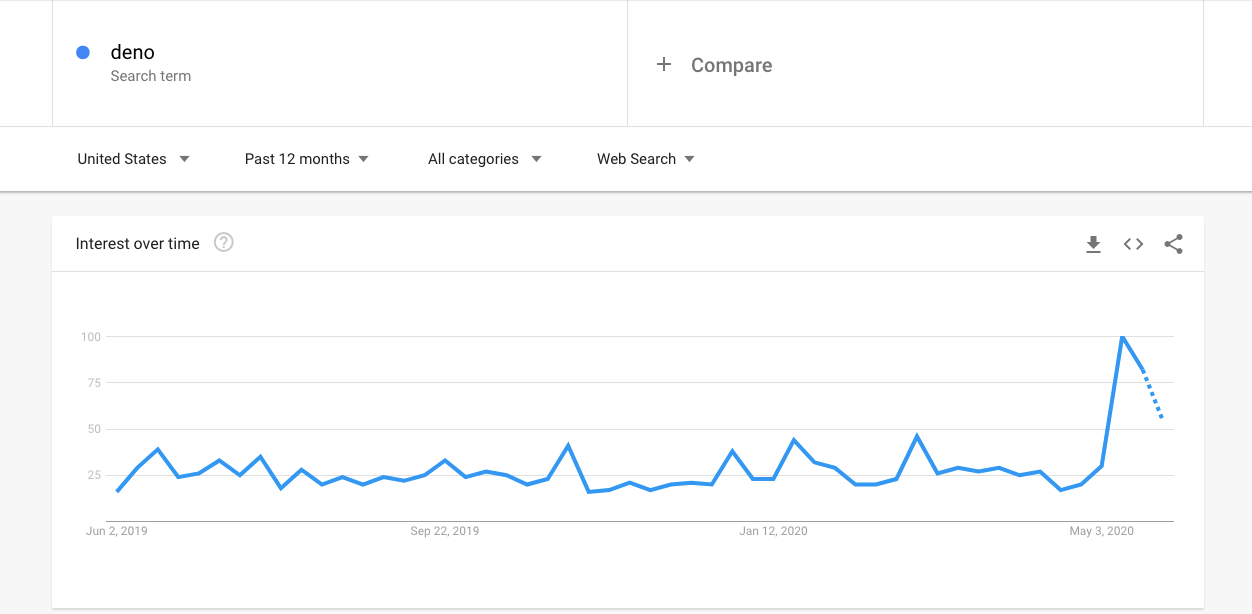Open the Past 12 months time range dropdown

pyautogui.click(x=305, y=158)
